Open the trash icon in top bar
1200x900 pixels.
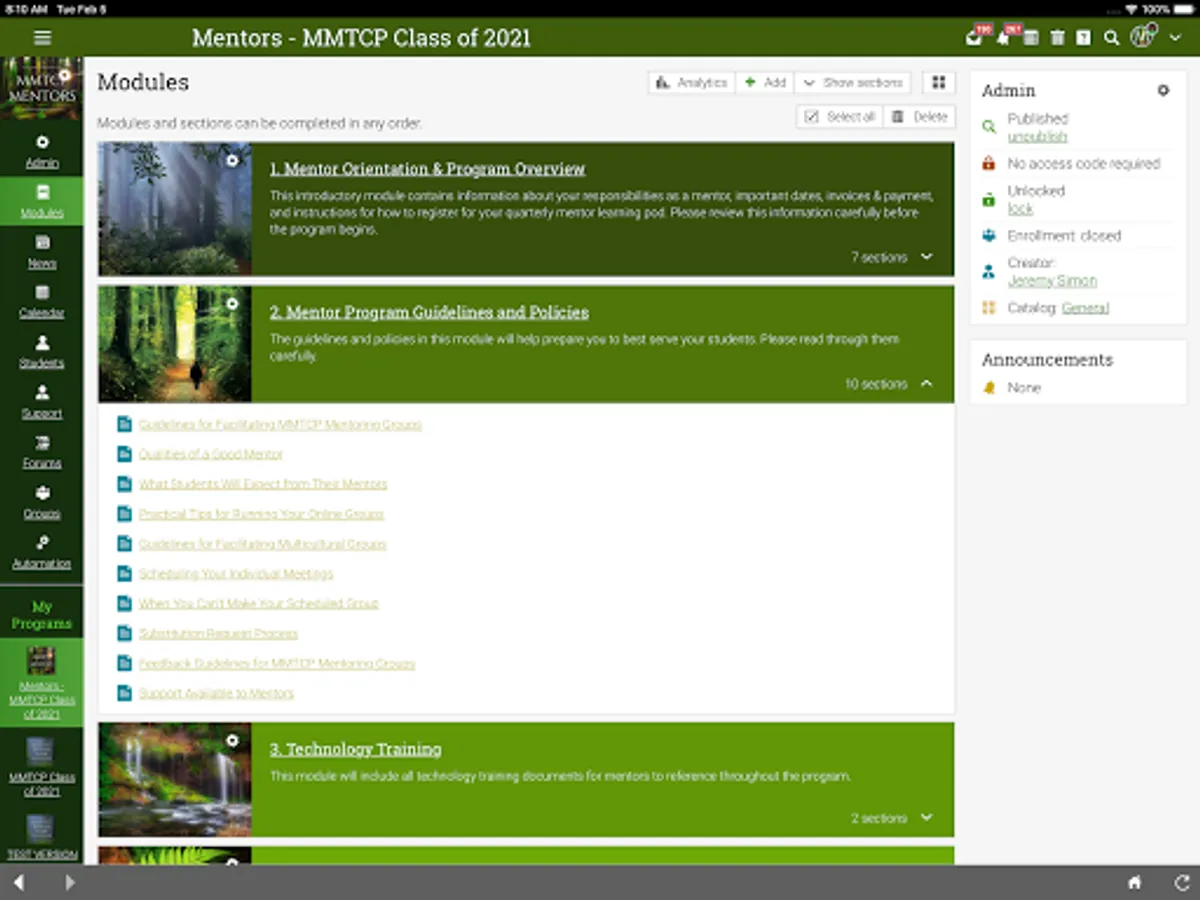point(1057,38)
